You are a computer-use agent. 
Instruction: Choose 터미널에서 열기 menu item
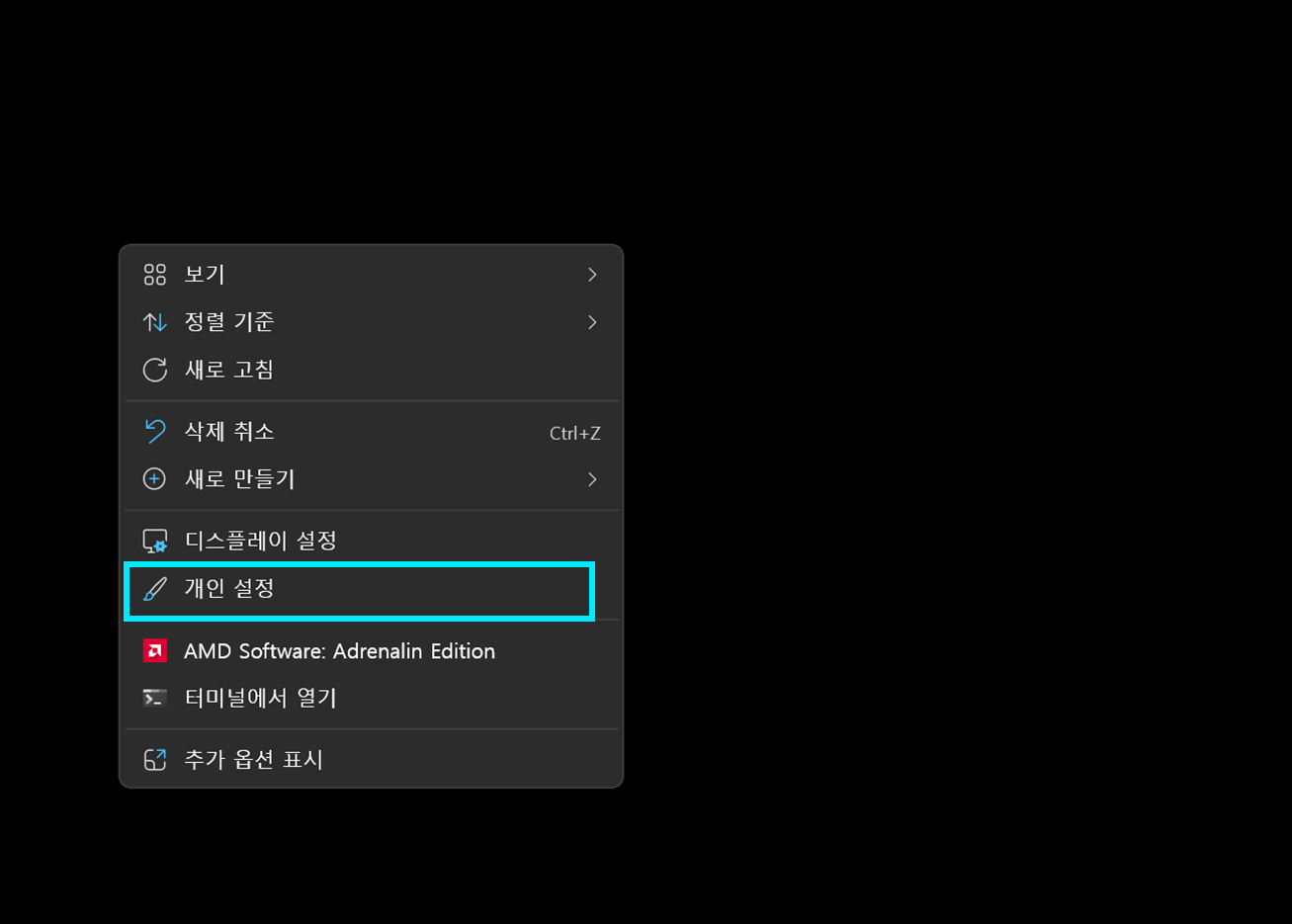[x=372, y=698]
